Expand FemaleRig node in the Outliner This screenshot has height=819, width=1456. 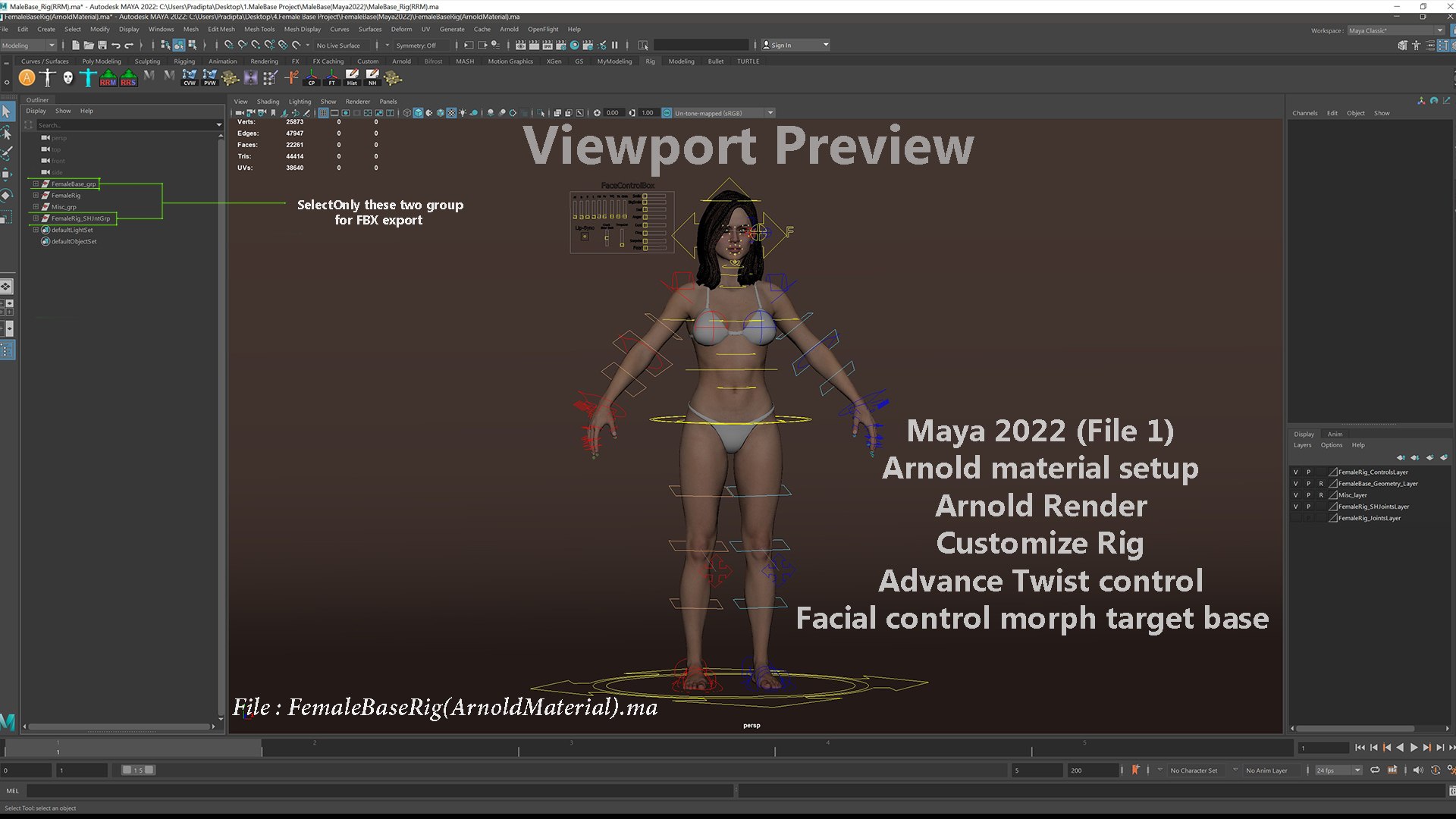coord(36,195)
